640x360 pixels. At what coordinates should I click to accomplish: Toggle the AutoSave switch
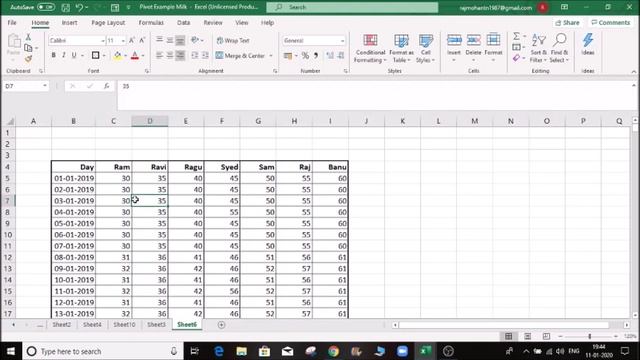[x=46, y=7]
